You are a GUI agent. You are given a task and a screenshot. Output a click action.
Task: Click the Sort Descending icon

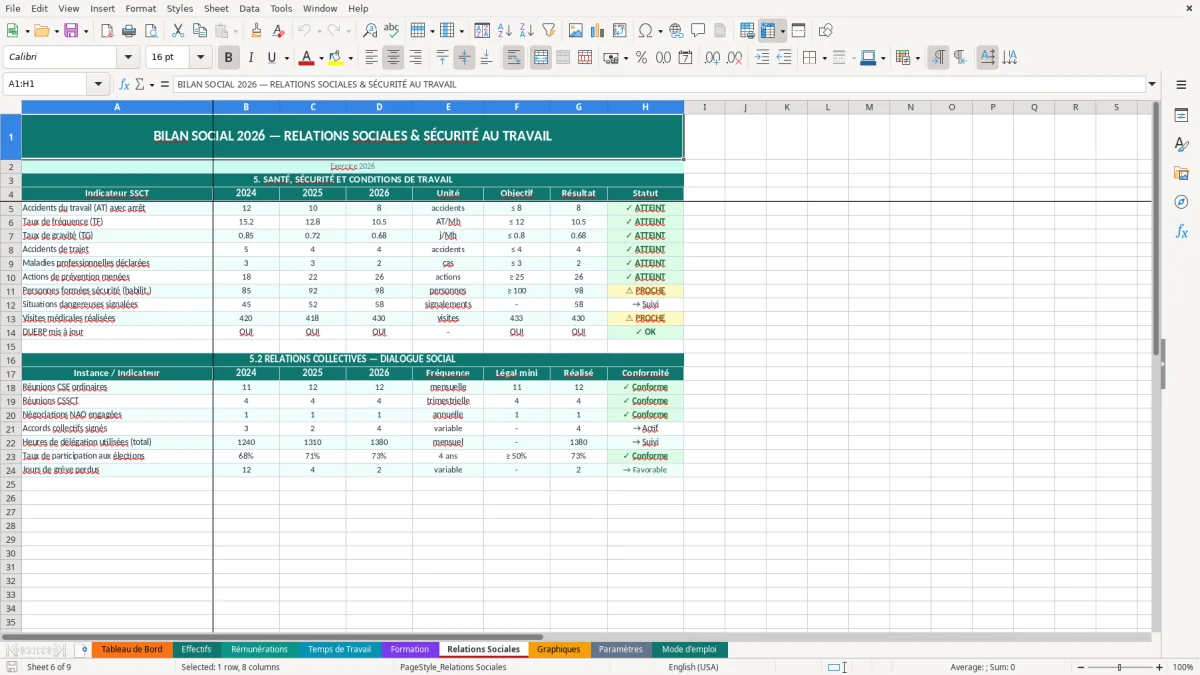pyautogui.click(x=526, y=31)
